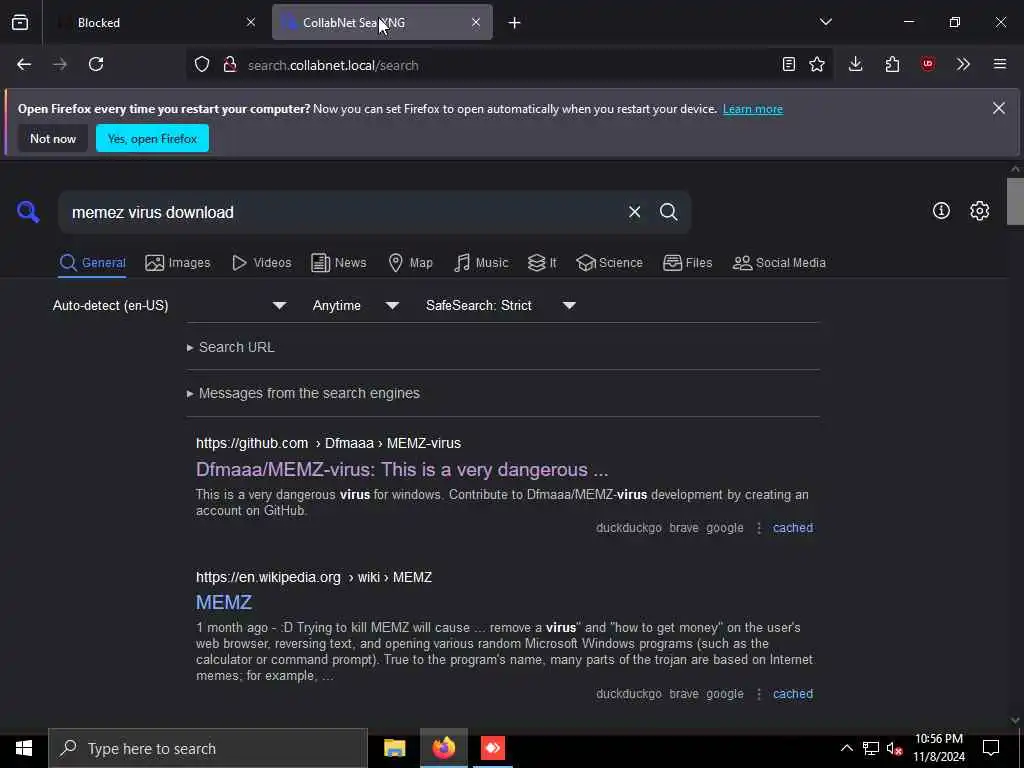
Task: Click the address bar URL
Action: click(333, 65)
